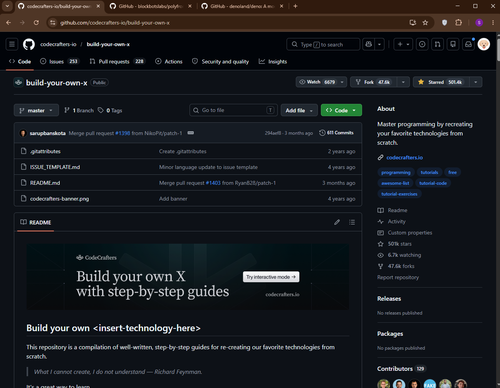The image size is (500, 388).
Task: Bookmark this page with the star icon
Action: [425, 23]
